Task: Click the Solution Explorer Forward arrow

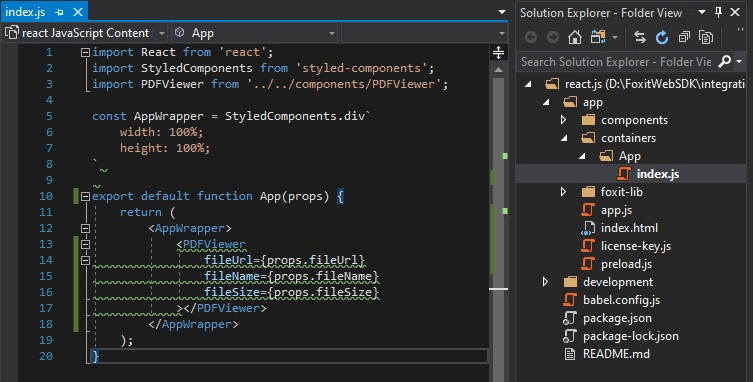Action: pos(553,37)
